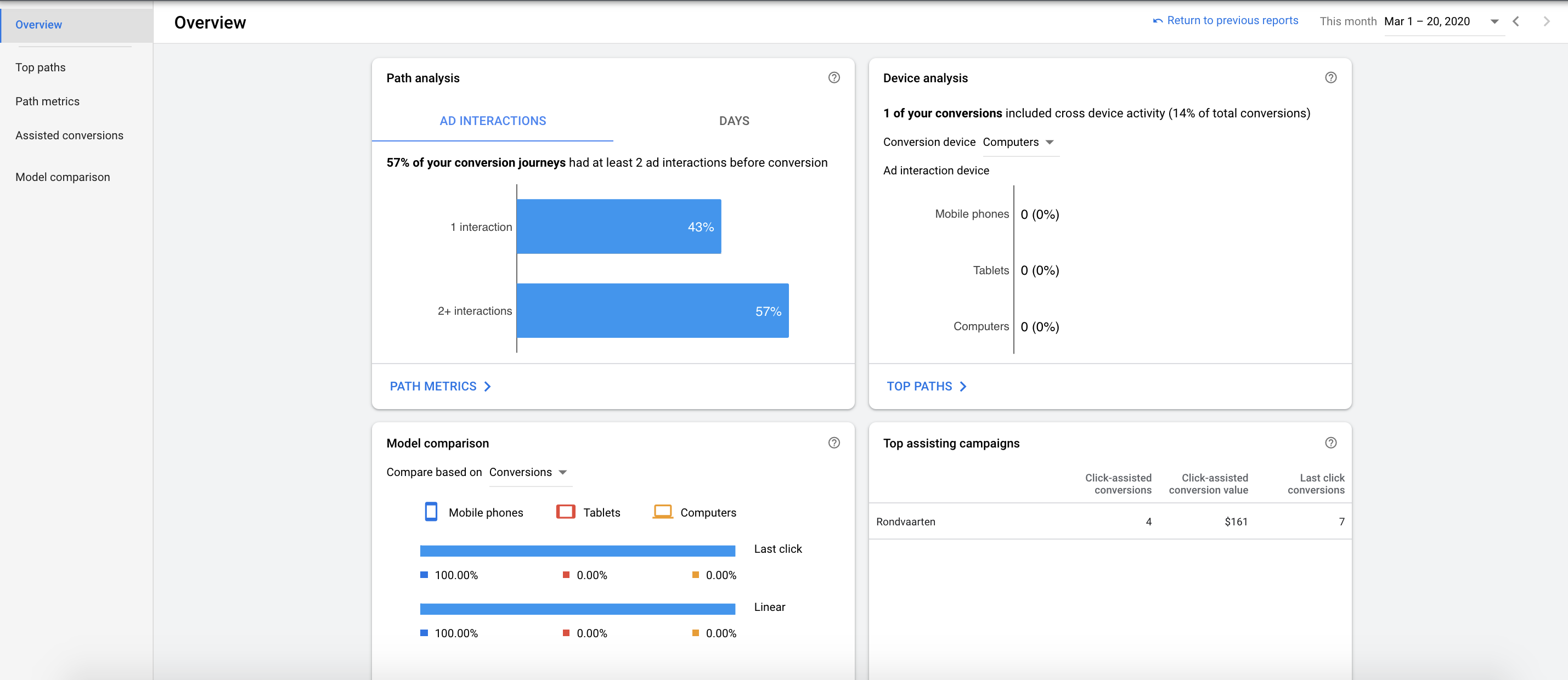This screenshot has width=1568, height=680.
Task: Open Path analysis help icon
Action: 834,77
